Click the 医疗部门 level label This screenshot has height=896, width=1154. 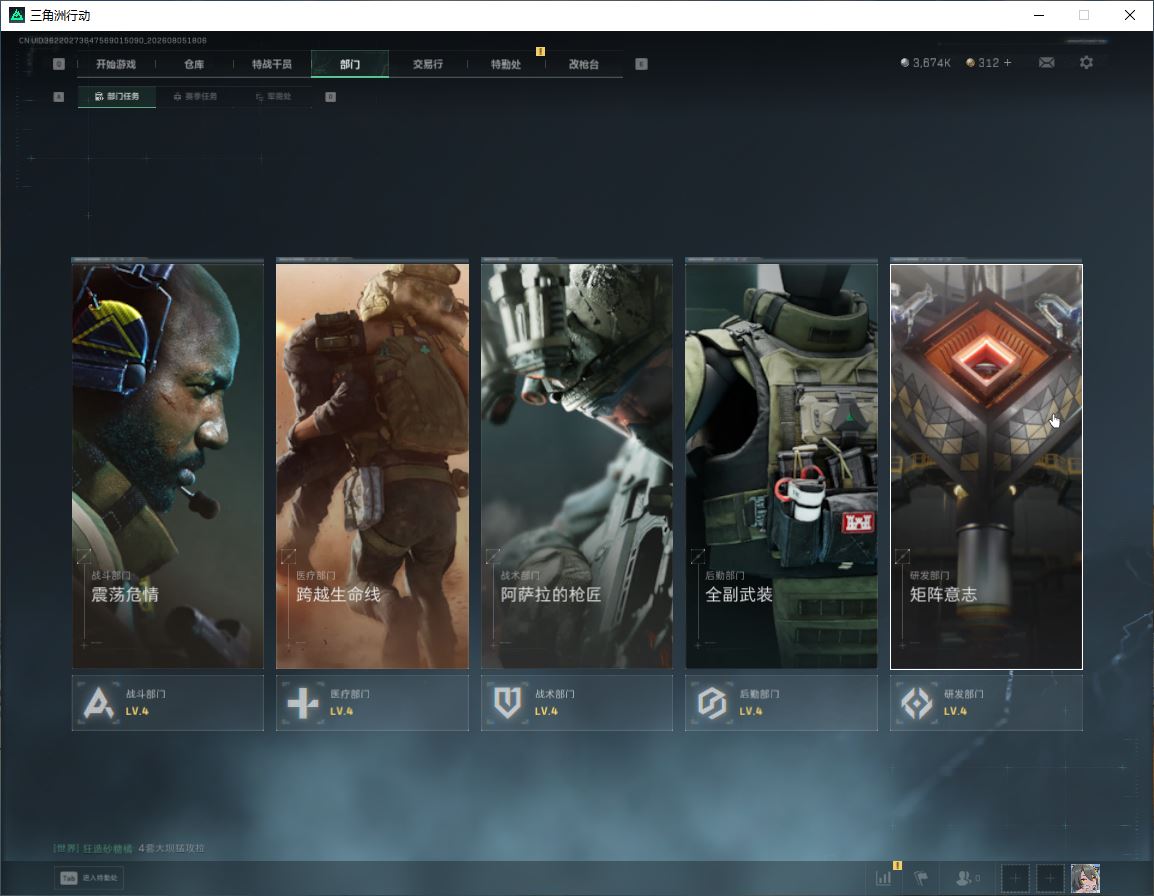point(341,711)
